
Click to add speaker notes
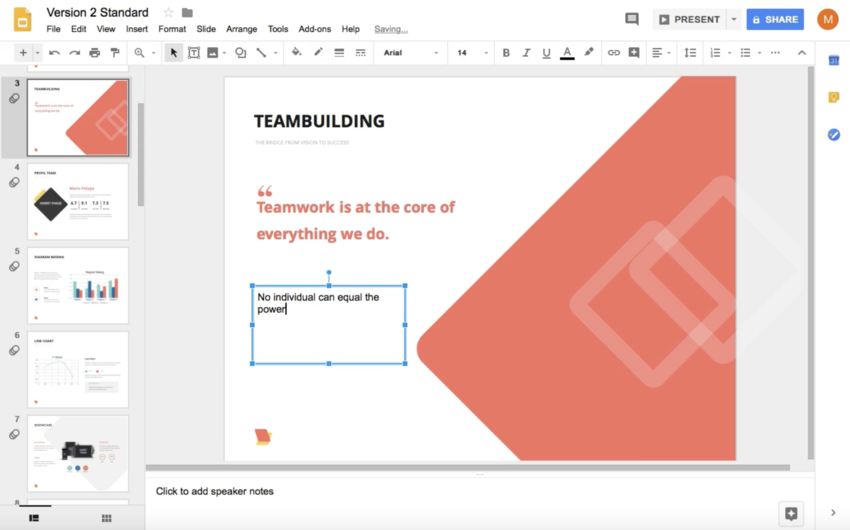point(215,491)
